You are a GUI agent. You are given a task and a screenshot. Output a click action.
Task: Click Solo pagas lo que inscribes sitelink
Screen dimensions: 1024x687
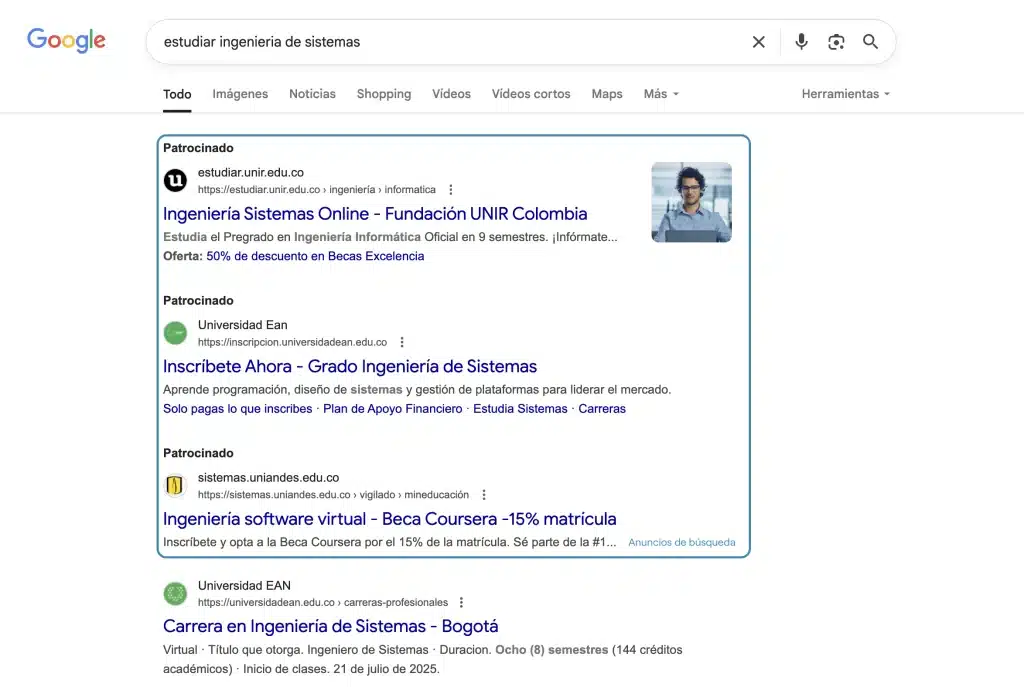point(238,409)
